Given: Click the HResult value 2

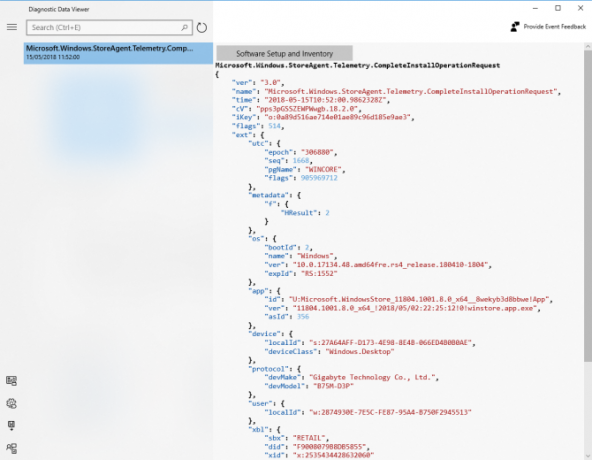Looking at the screenshot, I should 327,213.
